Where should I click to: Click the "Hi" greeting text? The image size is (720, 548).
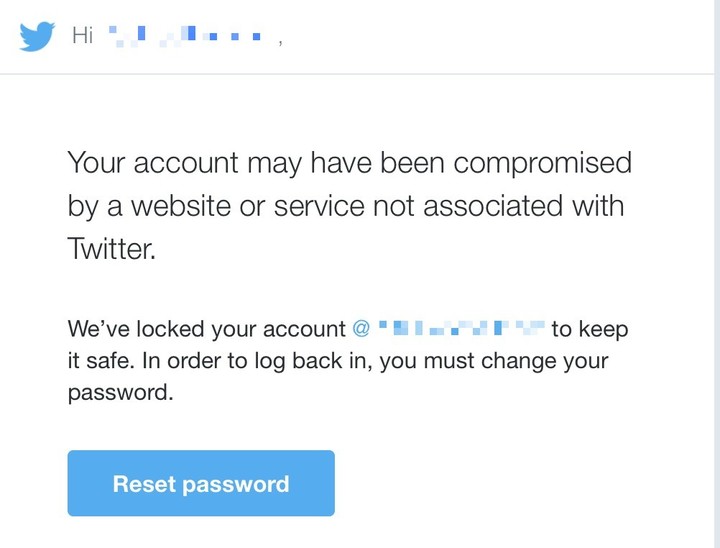point(82,36)
